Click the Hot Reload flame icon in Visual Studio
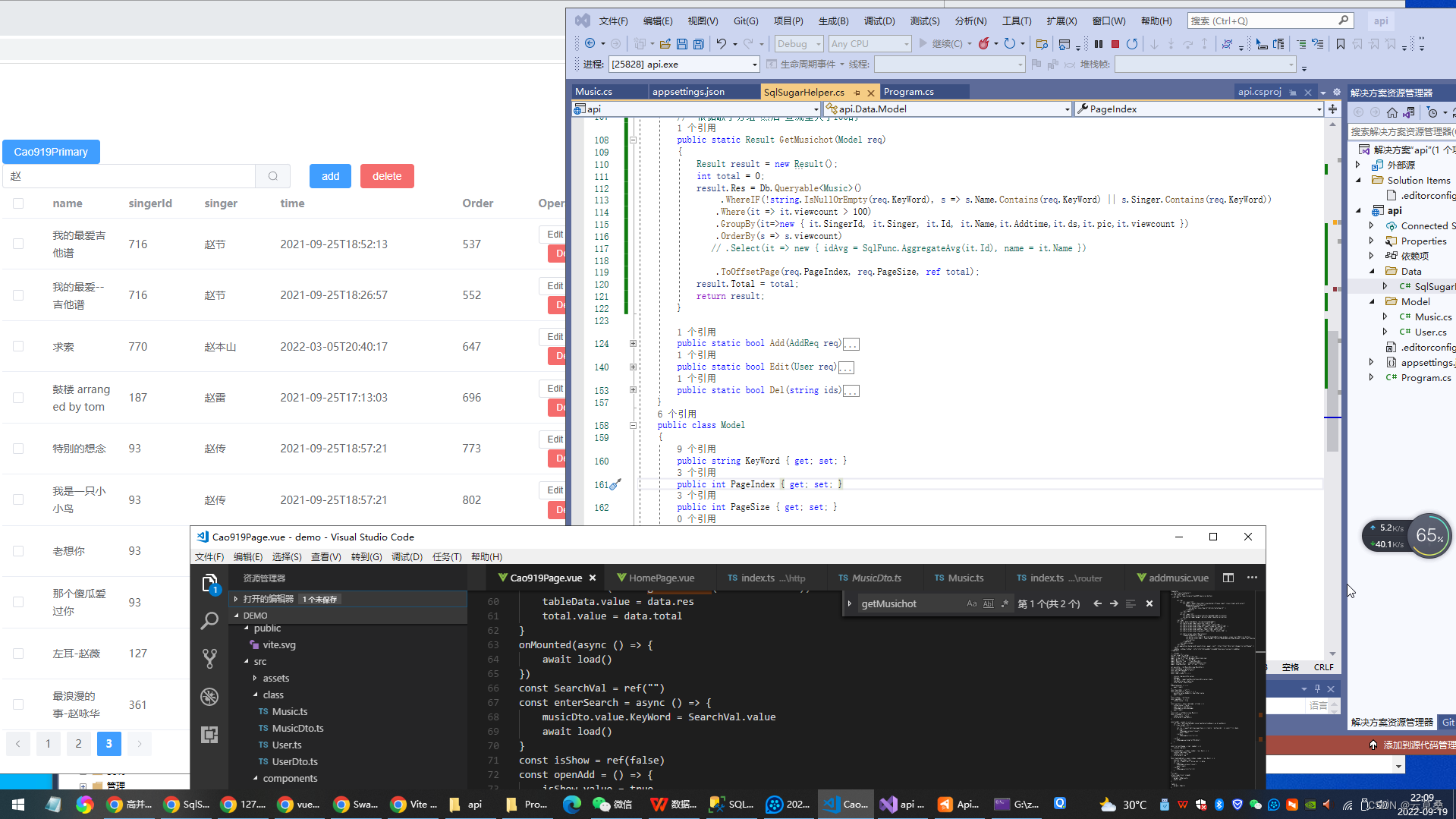 (x=983, y=43)
